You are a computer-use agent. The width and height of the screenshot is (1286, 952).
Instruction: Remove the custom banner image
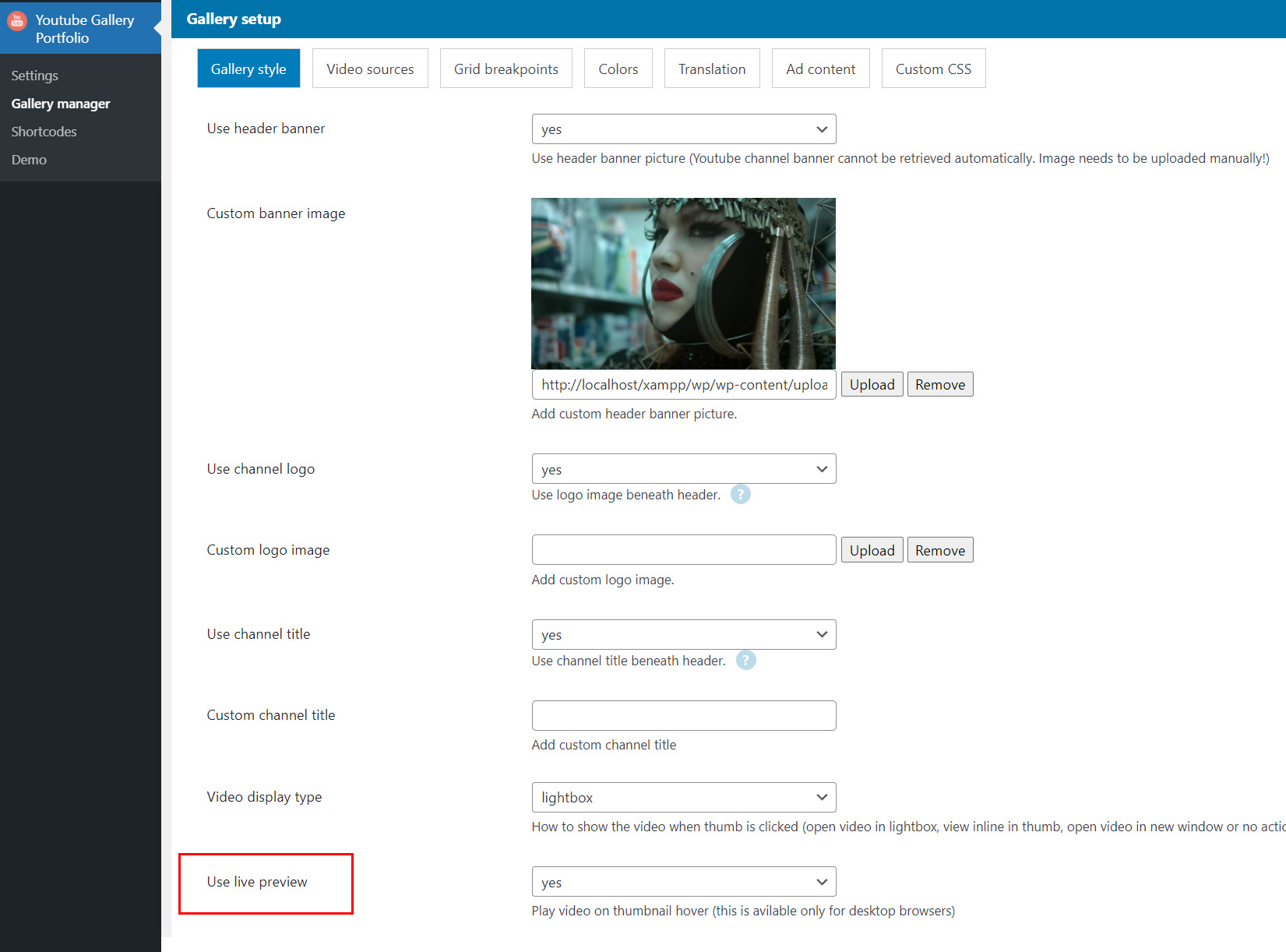click(x=939, y=384)
